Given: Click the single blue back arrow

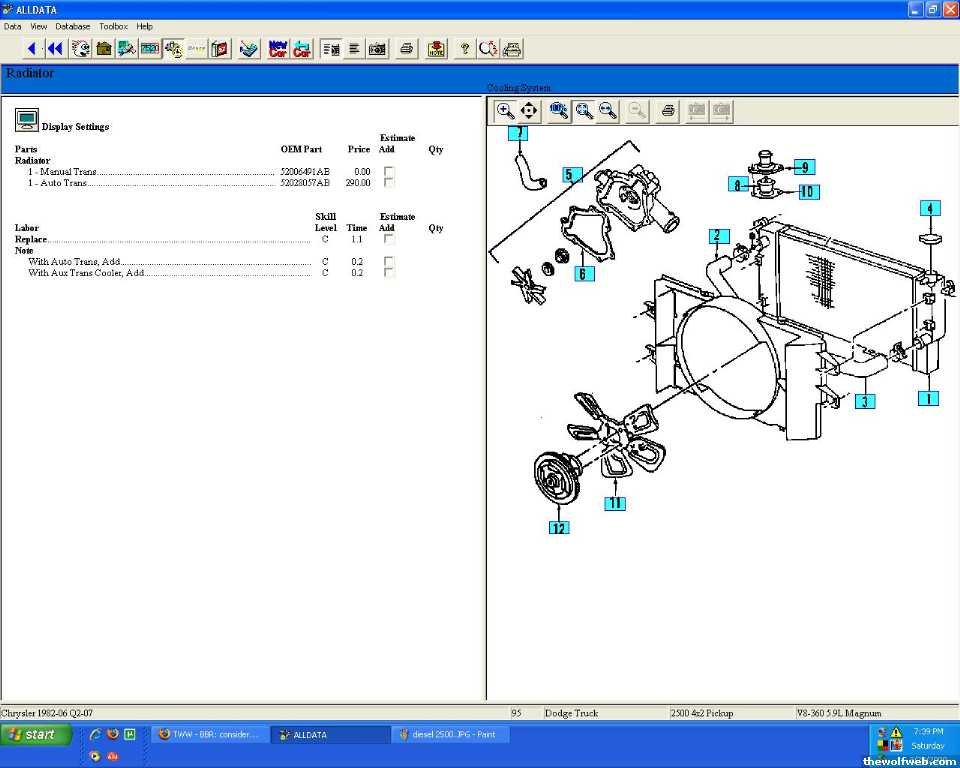Looking at the screenshot, I should coord(32,48).
